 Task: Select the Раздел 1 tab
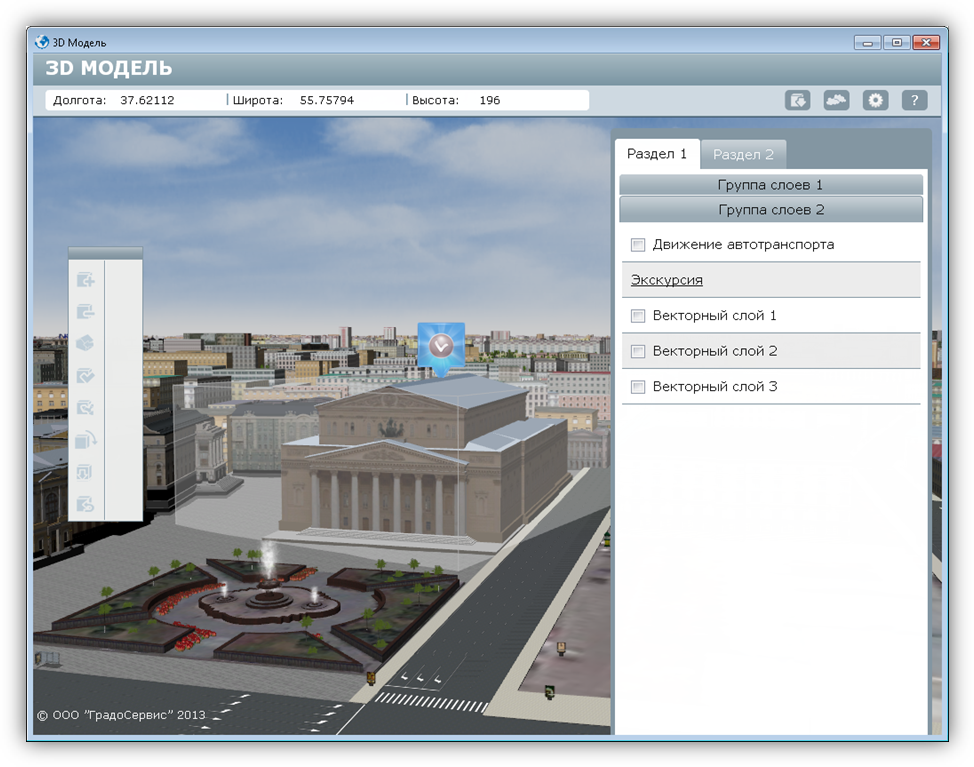[656, 154]
